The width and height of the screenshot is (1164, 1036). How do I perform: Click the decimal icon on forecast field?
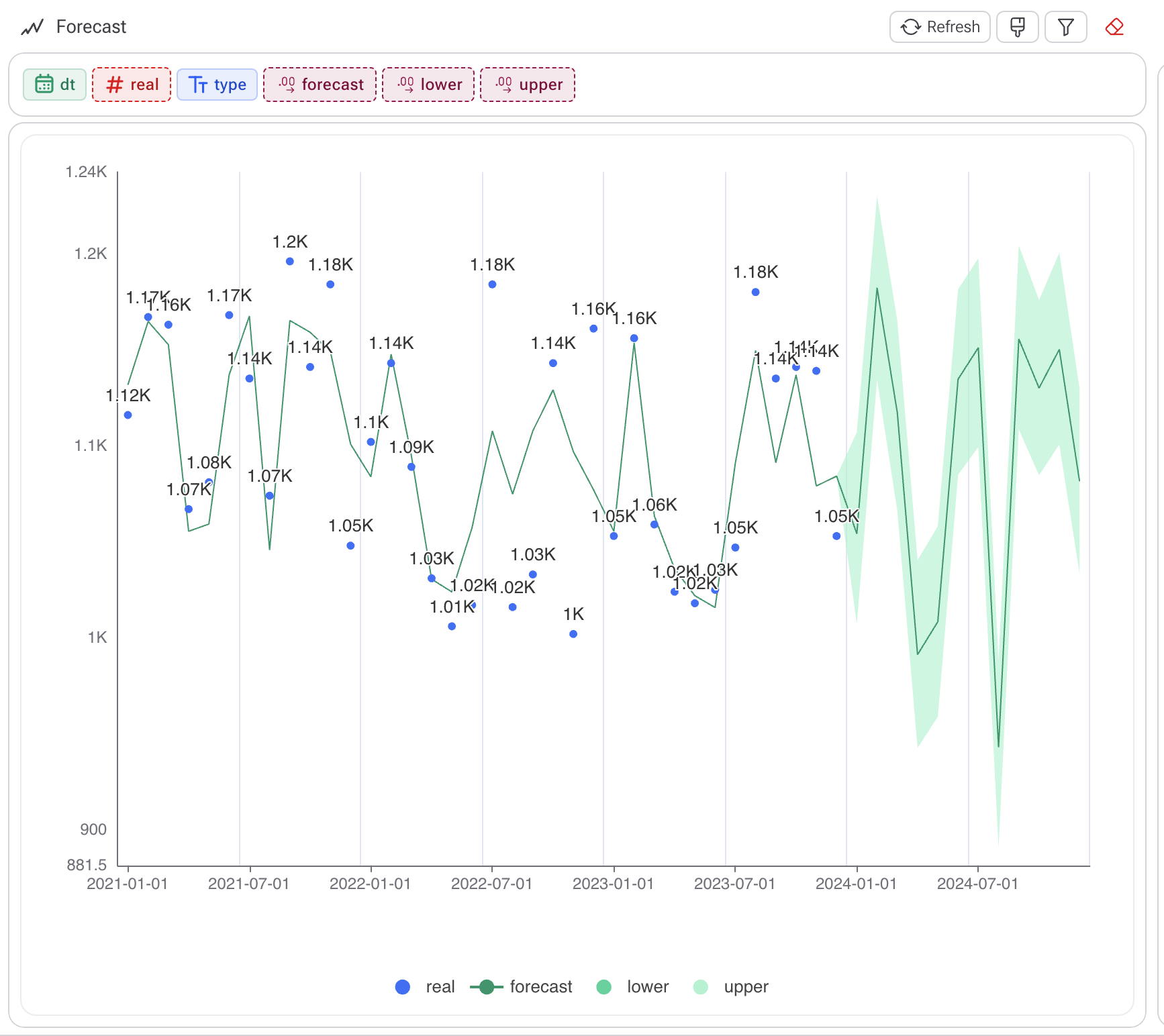[287, 85]
